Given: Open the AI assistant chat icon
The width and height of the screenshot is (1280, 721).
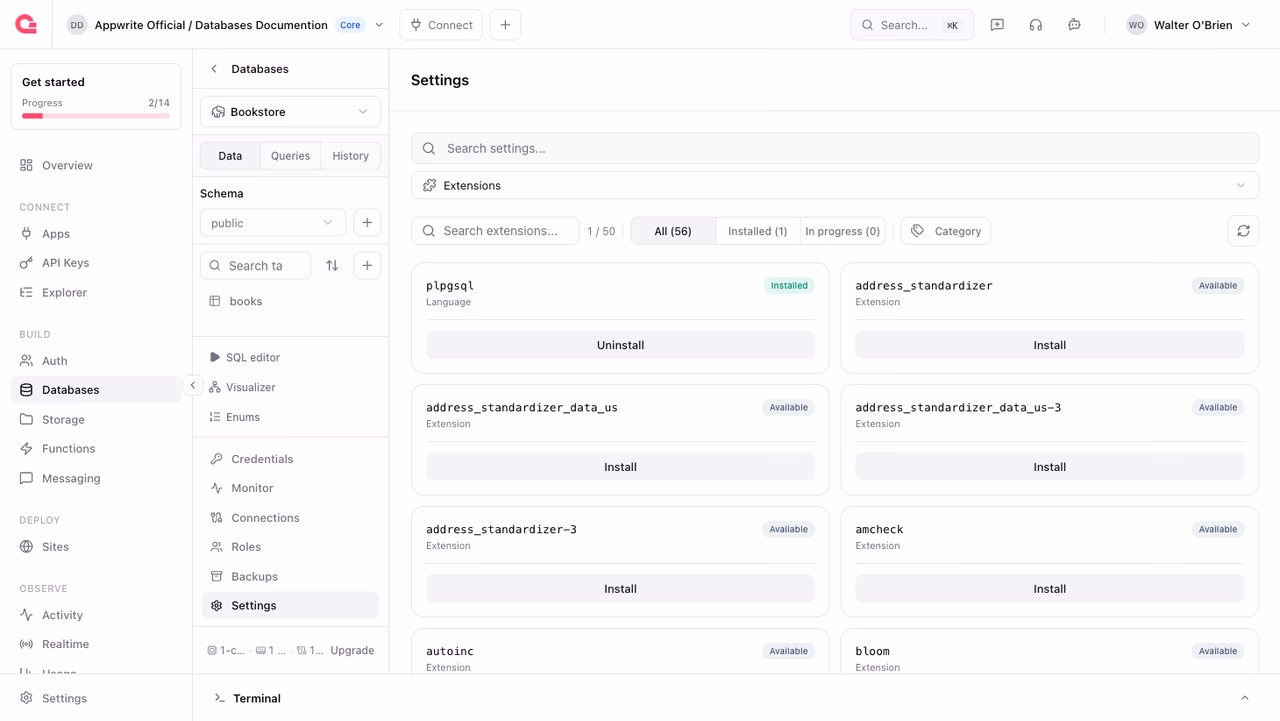Looking at the screenshot, I should pyautogui.click(x=1074, y=25).
